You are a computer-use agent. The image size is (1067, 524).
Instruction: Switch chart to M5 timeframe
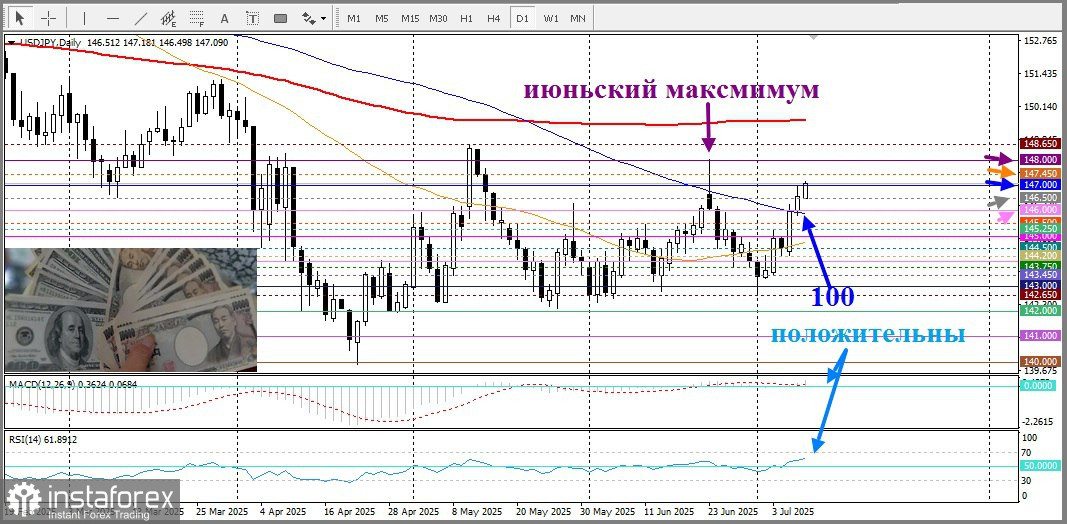click(382, 18)
